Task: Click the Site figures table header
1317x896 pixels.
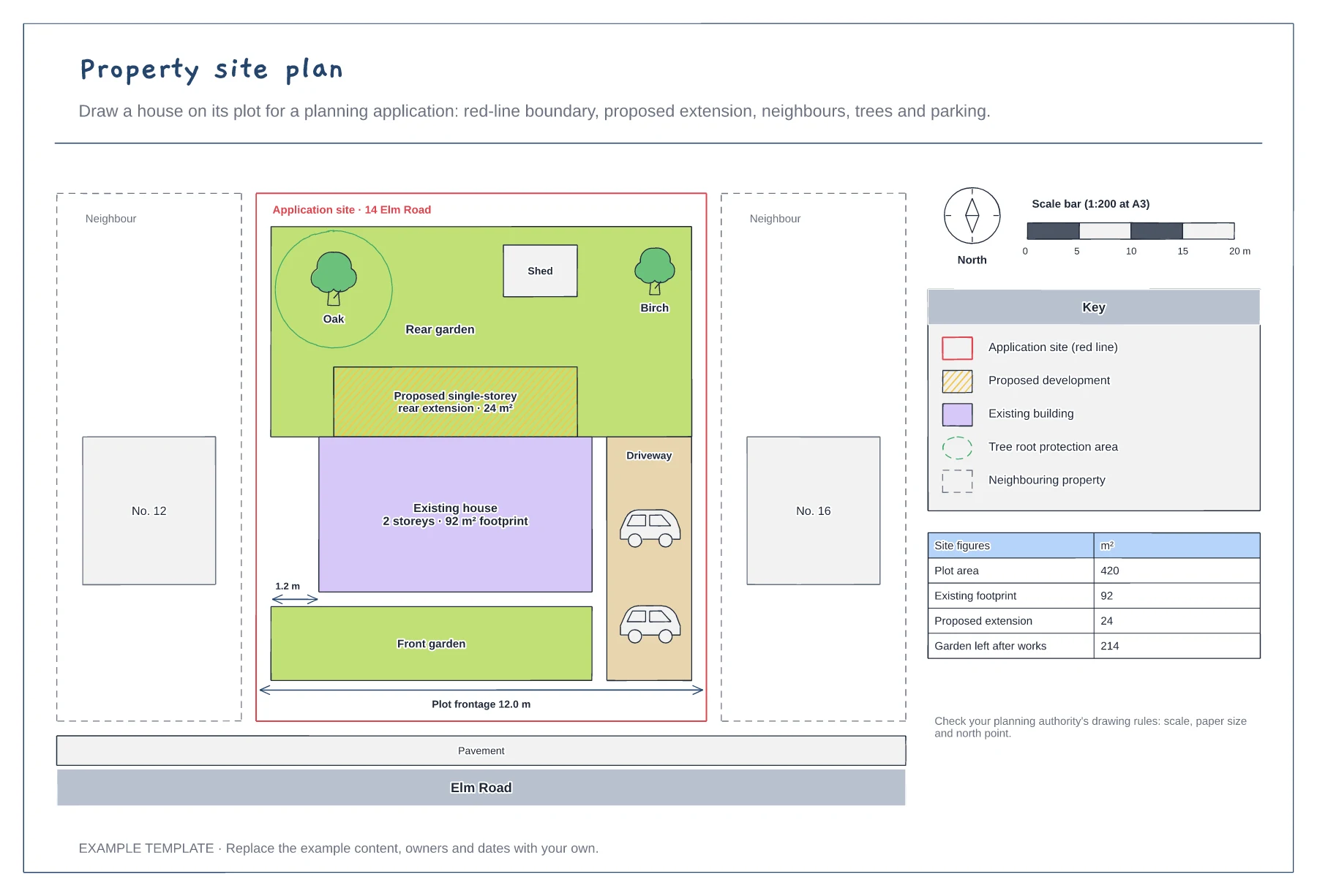Action: point(1094,546)
